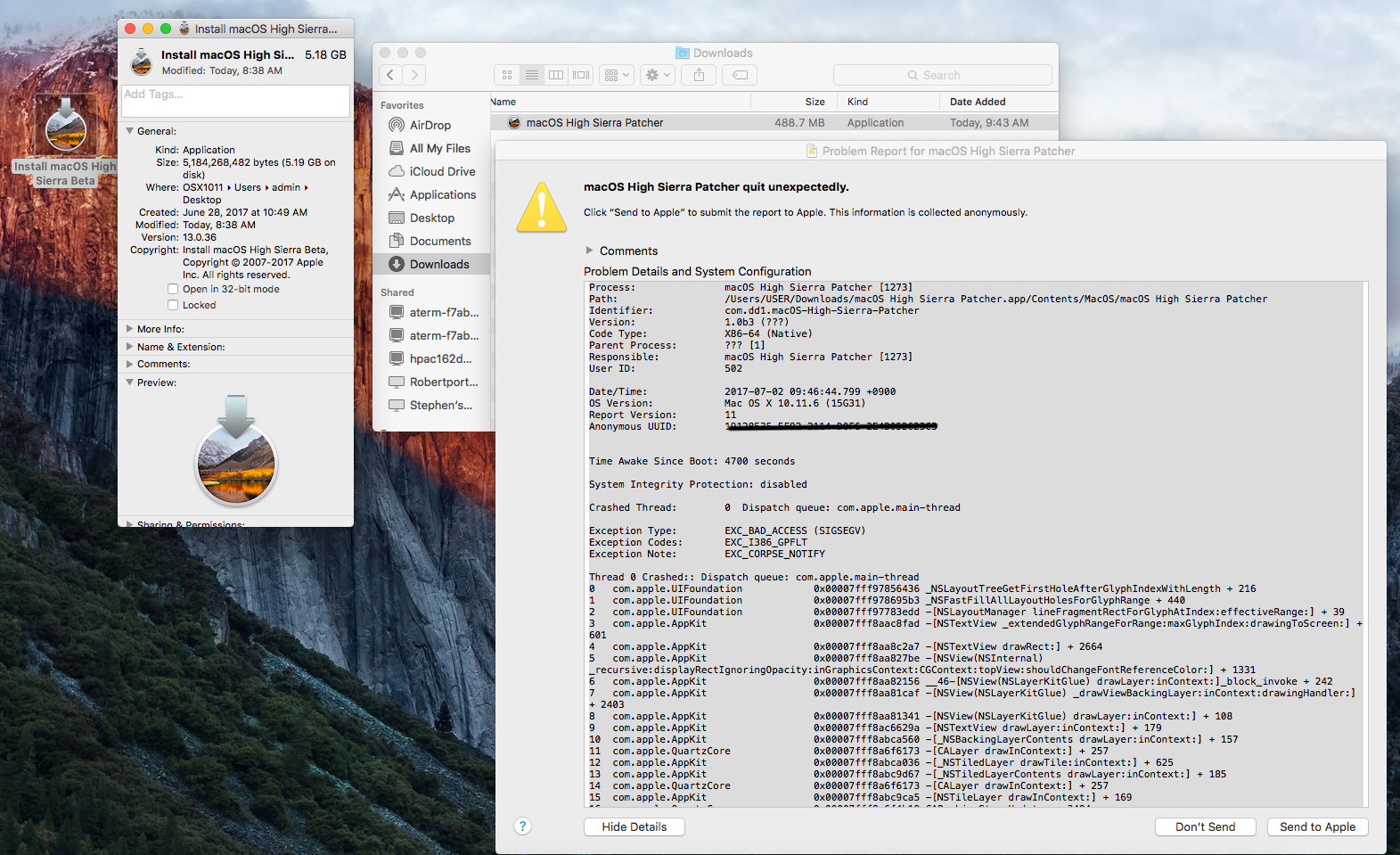Open the Finder Action gear menu
Screen dimensions: 1400x855
(x=658, y=75)
